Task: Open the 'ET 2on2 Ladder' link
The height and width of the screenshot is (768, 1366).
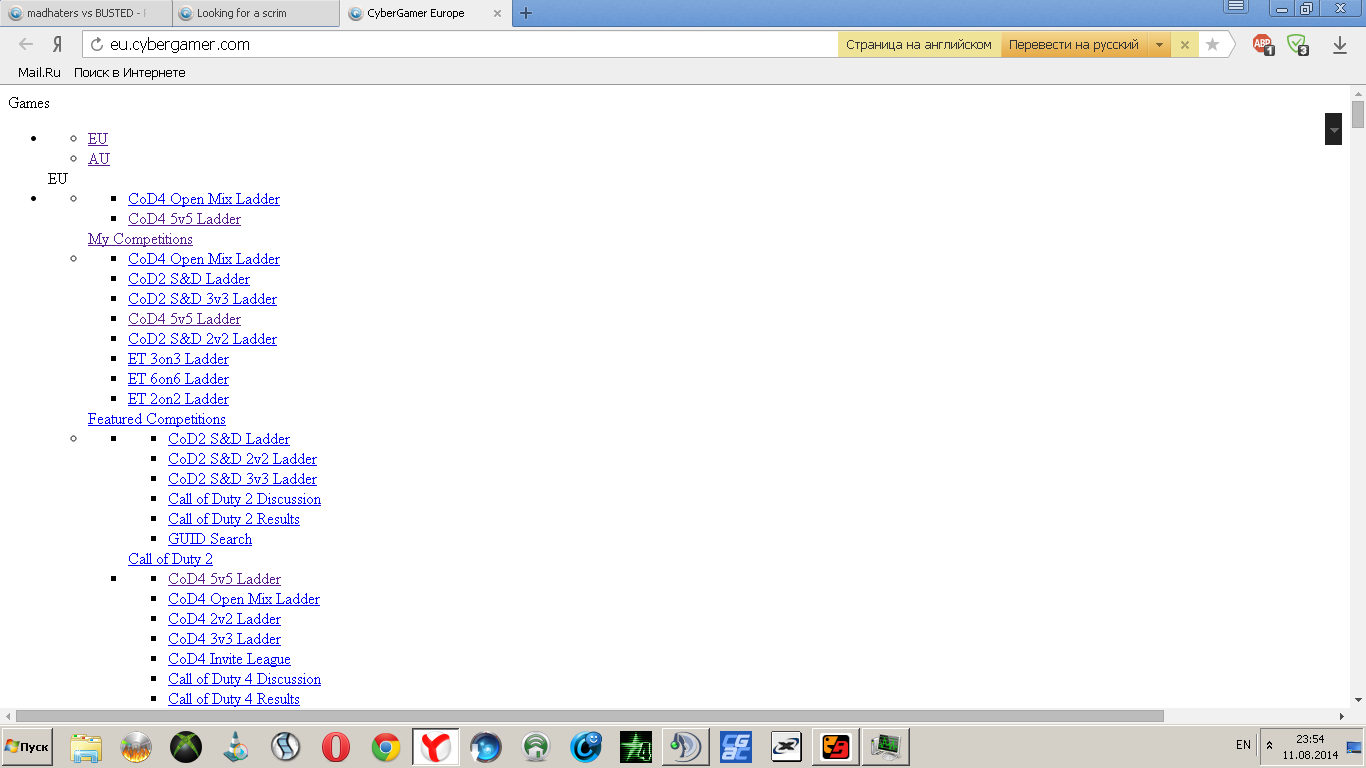Action: 178,399
